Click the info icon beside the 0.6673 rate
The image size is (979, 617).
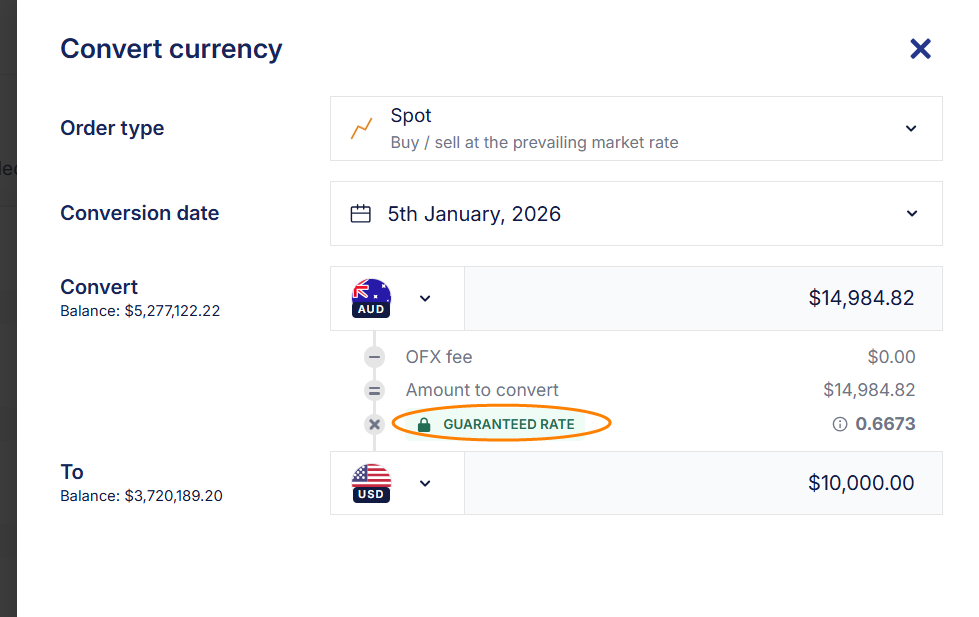[x=838, y=423]
